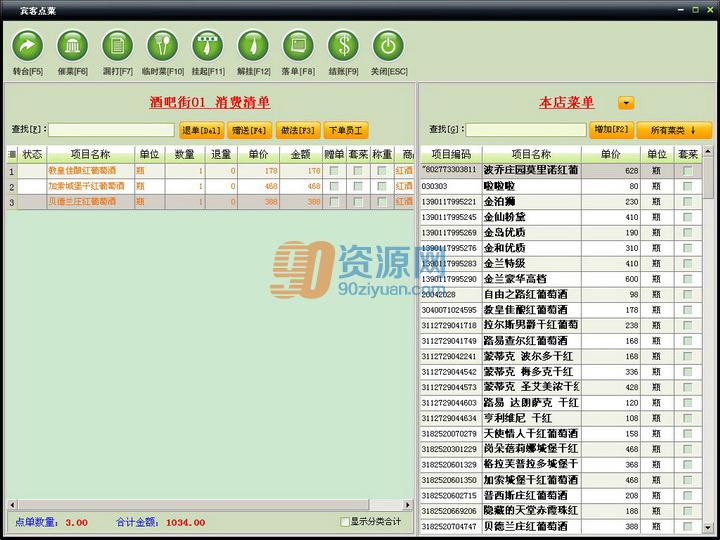Select menu item 金仙粉黛
Viewport: 720px width, 540px height.
pos(561,217)
